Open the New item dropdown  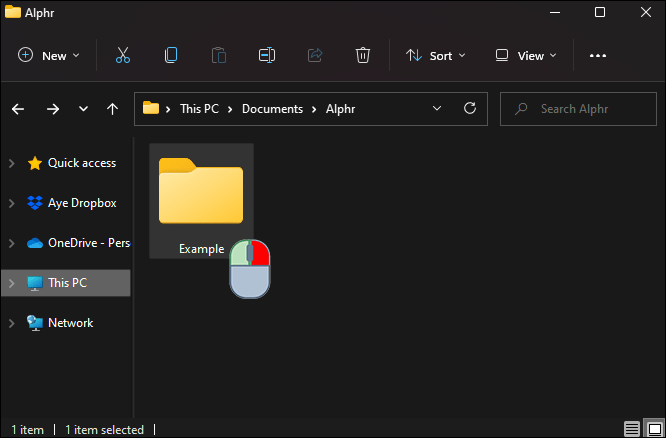coord(49,56)
